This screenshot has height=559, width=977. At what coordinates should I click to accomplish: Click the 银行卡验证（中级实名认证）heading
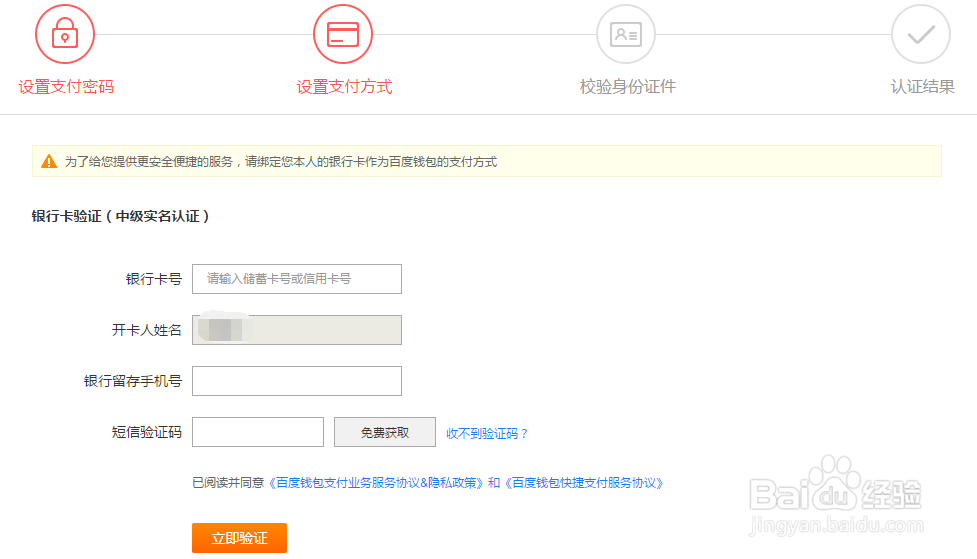pyautogui.click(x=121, y=216)
